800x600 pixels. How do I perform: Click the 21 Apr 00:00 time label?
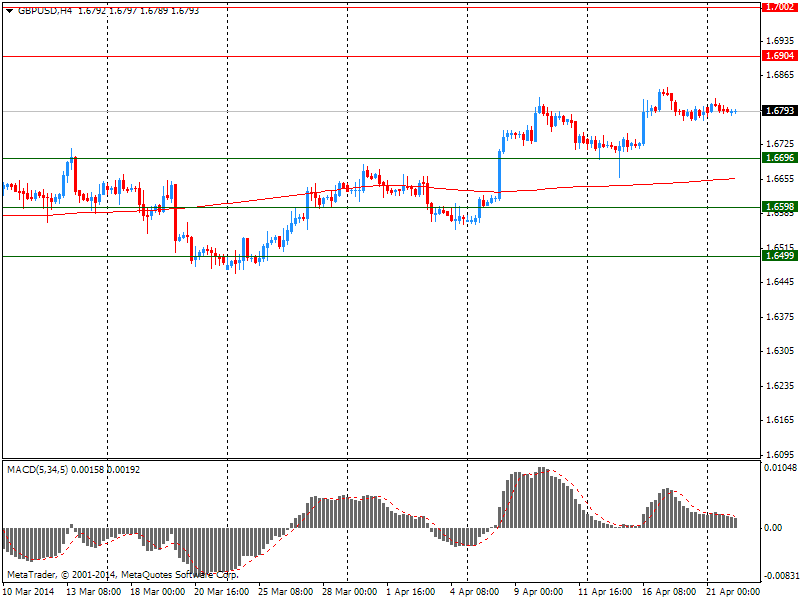[733, 592]
